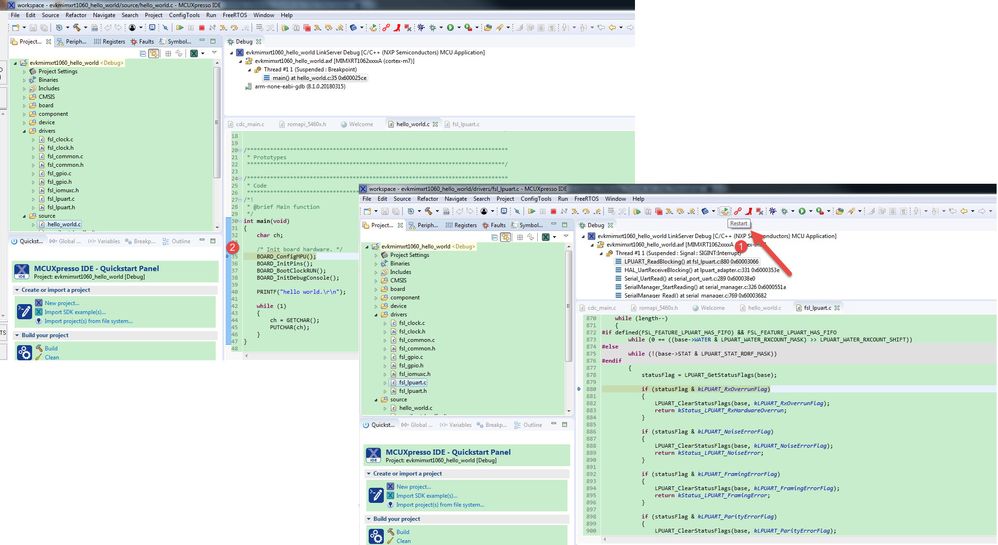The image size is (998, 545).
Task: Select LPUART_ReadBlocking() stack frame in front Debug
Action: [x=691, y=261]
